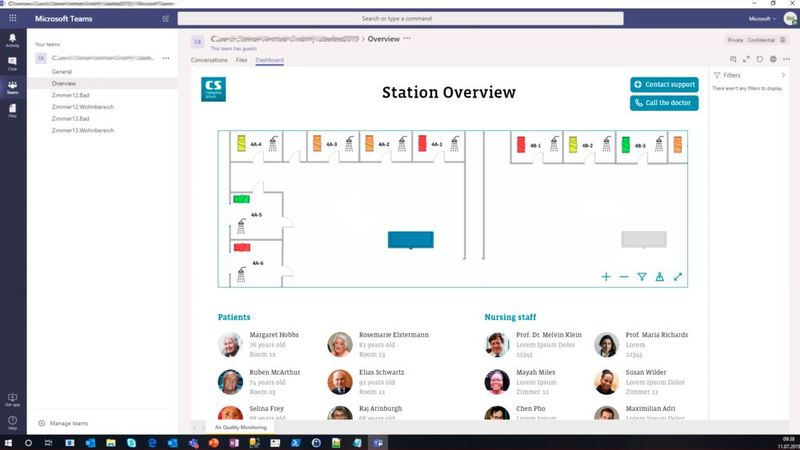Click the shower icon in room 4A-5
This screenshot has width=800, height=450.
[x=241, y=226]
